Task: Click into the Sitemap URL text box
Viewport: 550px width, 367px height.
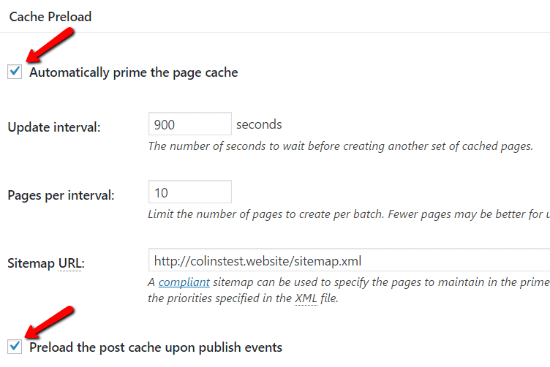Action: point(349,260)
